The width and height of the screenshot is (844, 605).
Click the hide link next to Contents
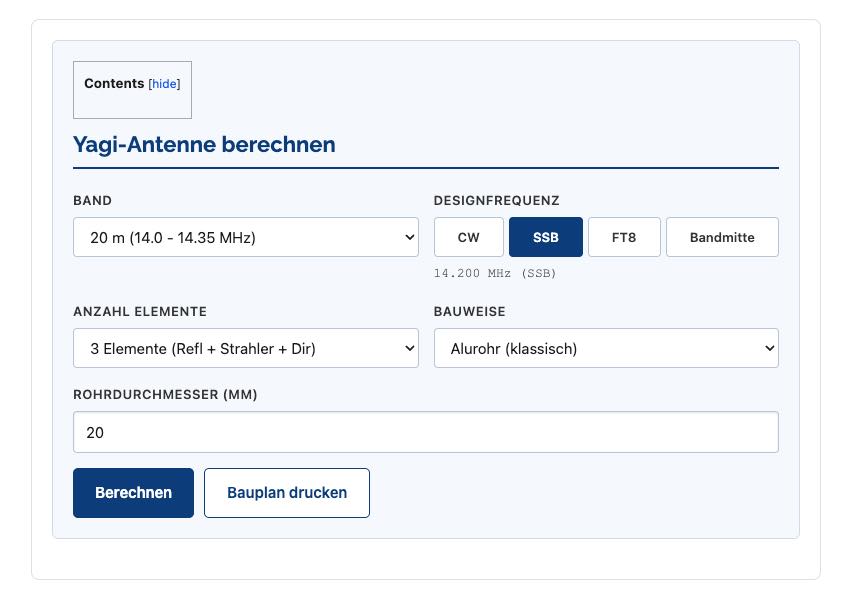tap(164, 84)
